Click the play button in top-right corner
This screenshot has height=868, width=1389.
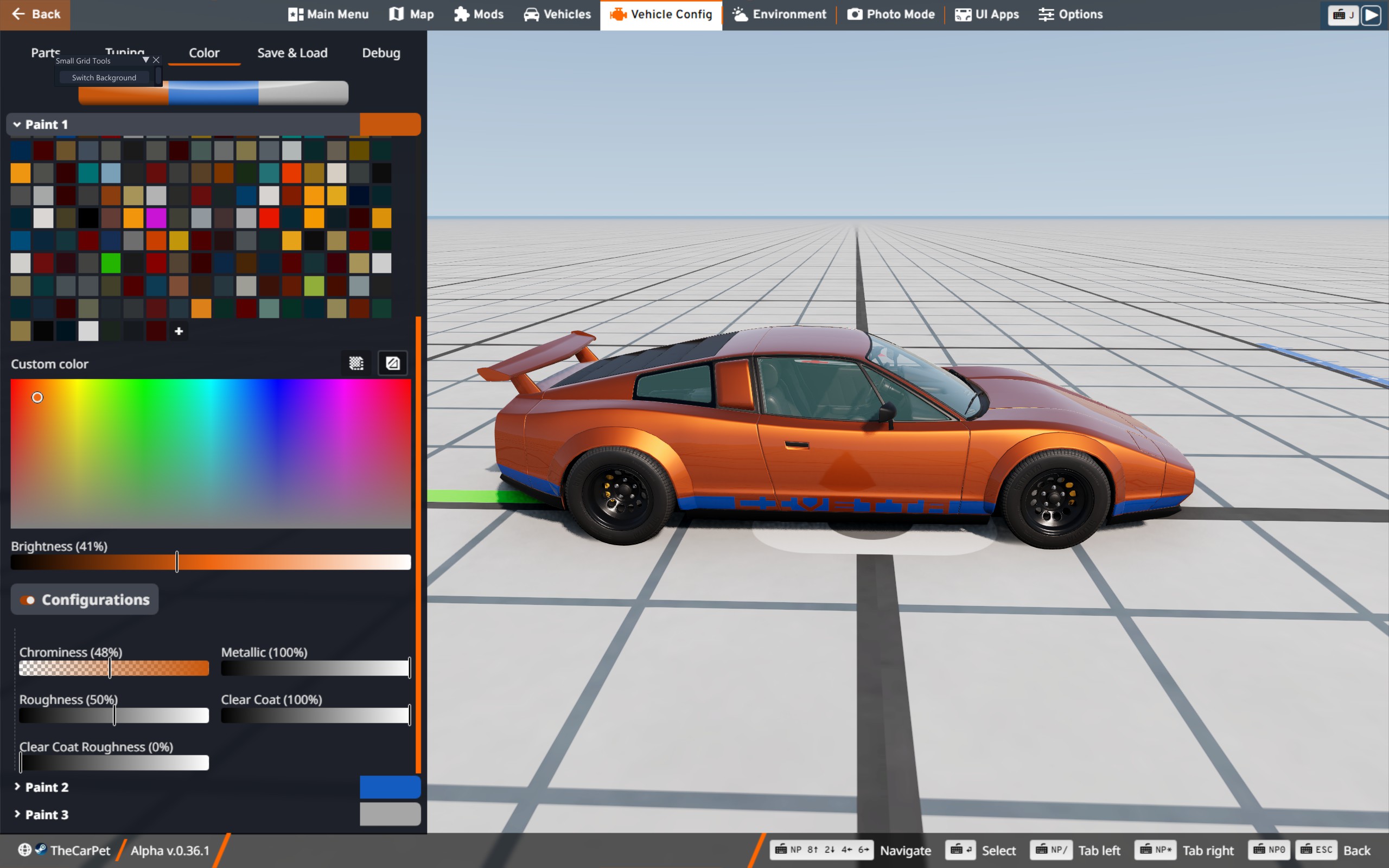(1371, 15)
